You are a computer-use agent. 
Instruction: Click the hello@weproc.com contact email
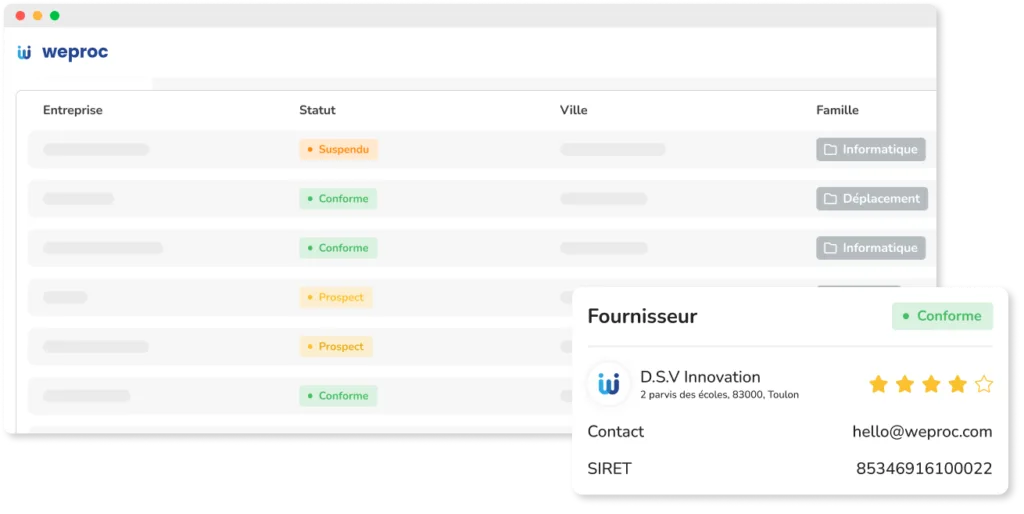coord(921,432)
